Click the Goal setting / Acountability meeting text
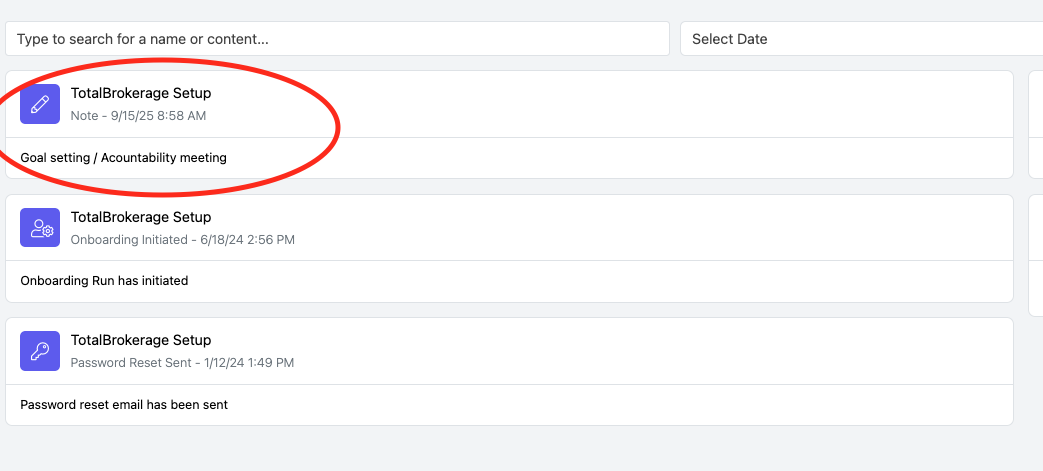The height and width of the screenshot is (471, 1043). coord(124,158)
